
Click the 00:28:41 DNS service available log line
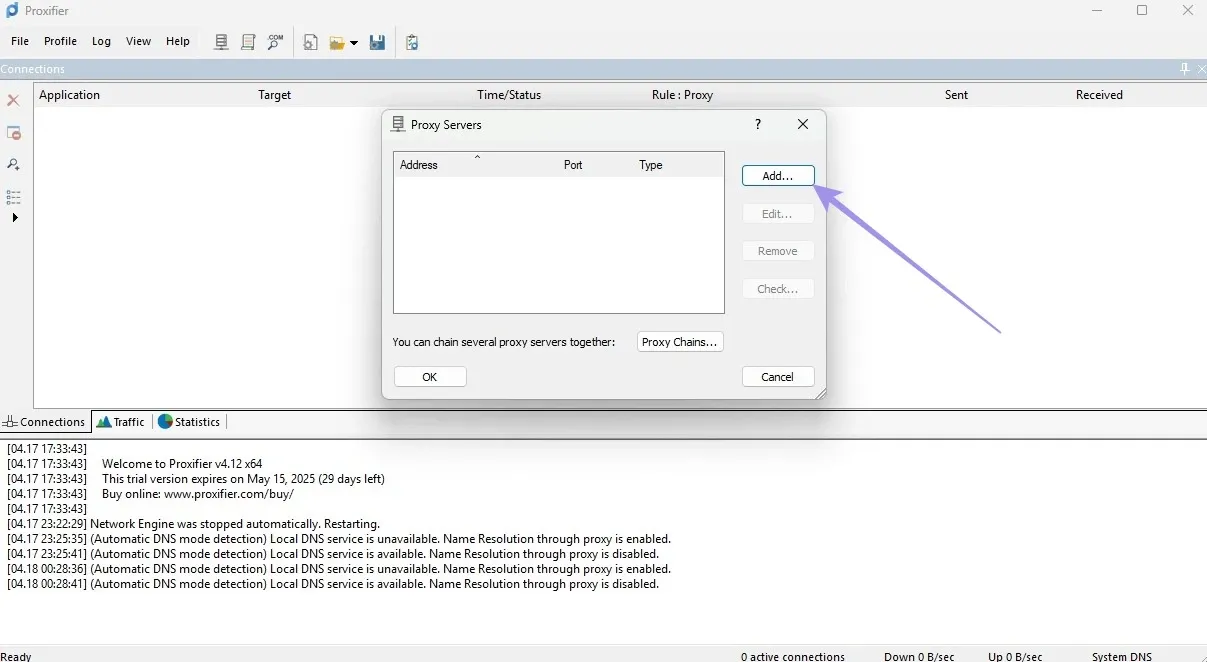(333, 584)
